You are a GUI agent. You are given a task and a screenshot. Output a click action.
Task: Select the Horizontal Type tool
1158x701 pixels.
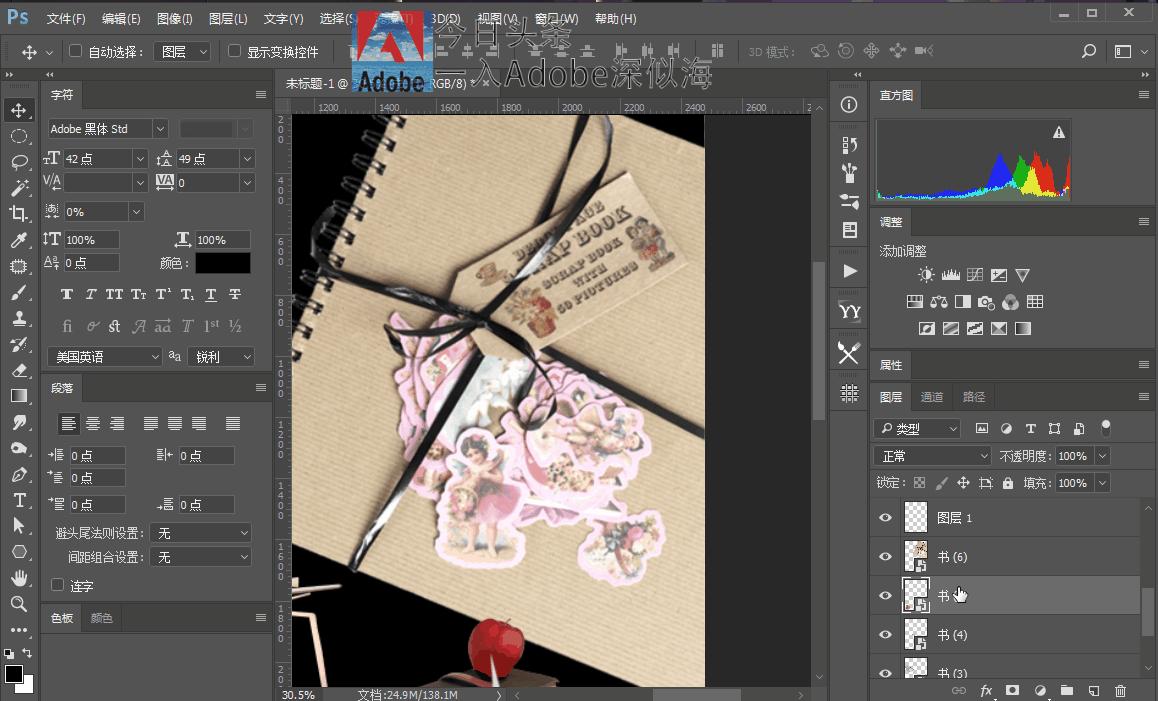click(x=18, y=500)
